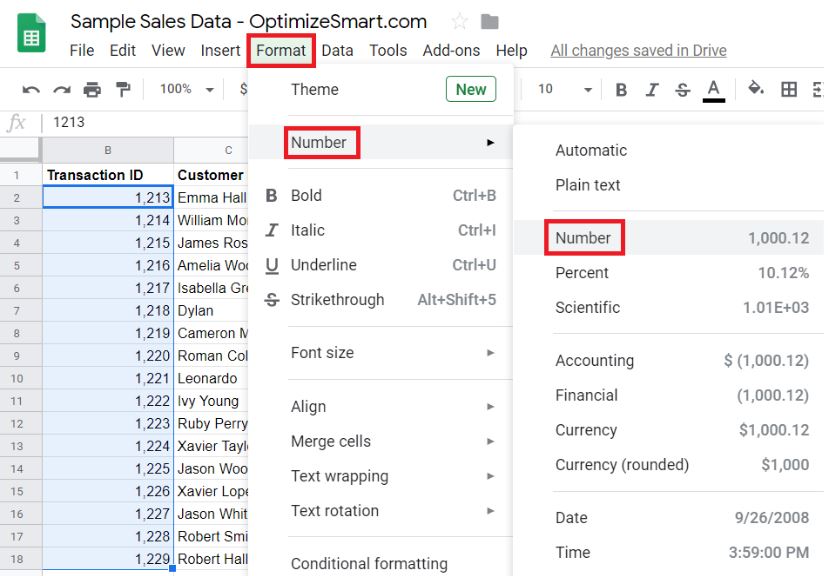Open the View menu
828x576 pixels.
[168, 51]
